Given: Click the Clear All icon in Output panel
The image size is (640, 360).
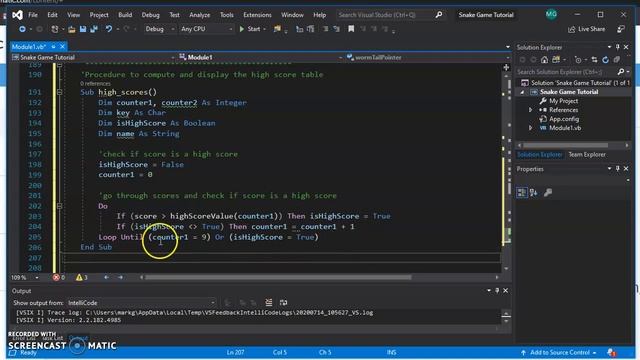Looking at the screenshot, I should tap(269, 302).
